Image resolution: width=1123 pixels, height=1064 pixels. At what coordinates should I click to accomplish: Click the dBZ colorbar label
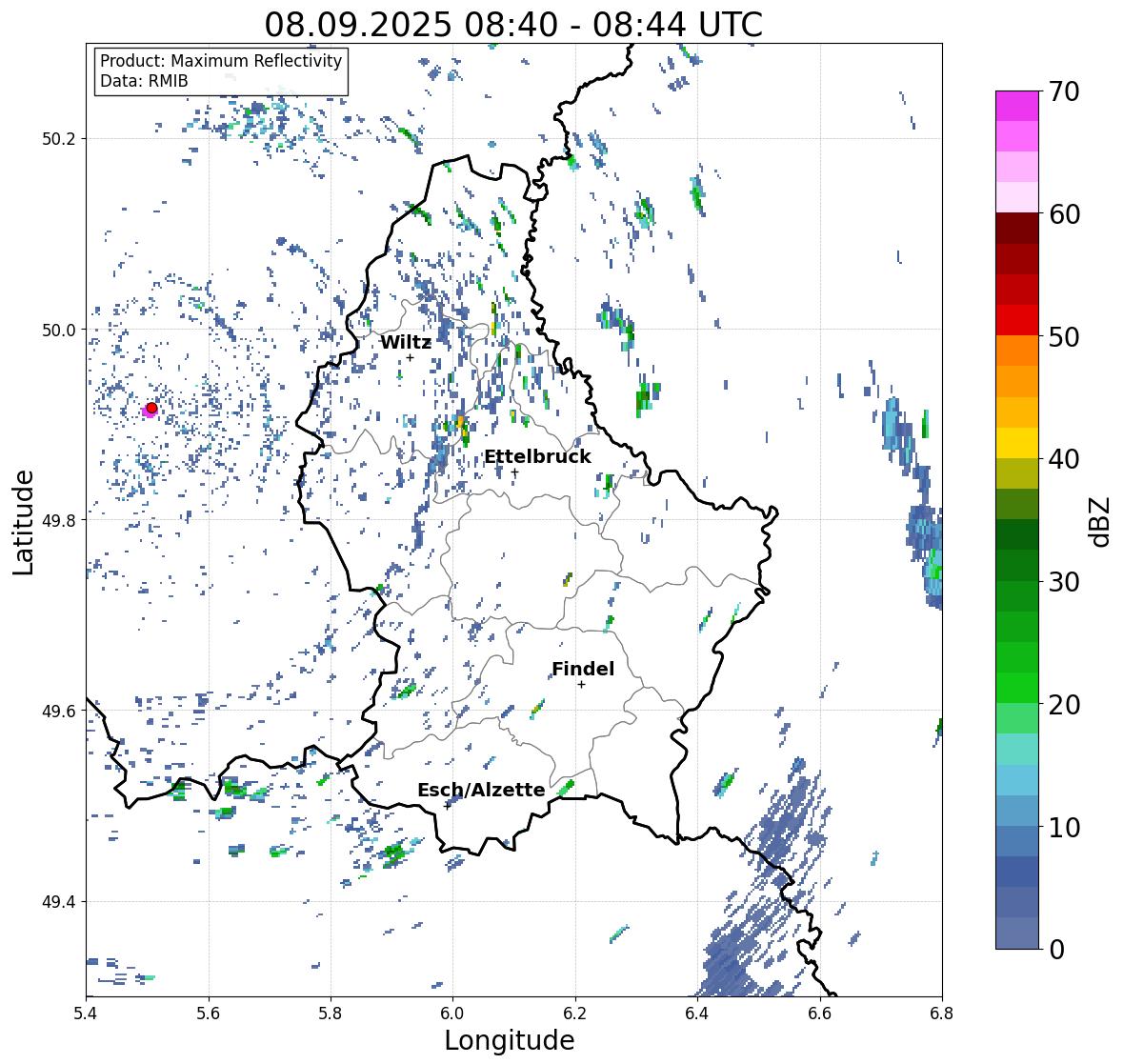point(1101,522)
